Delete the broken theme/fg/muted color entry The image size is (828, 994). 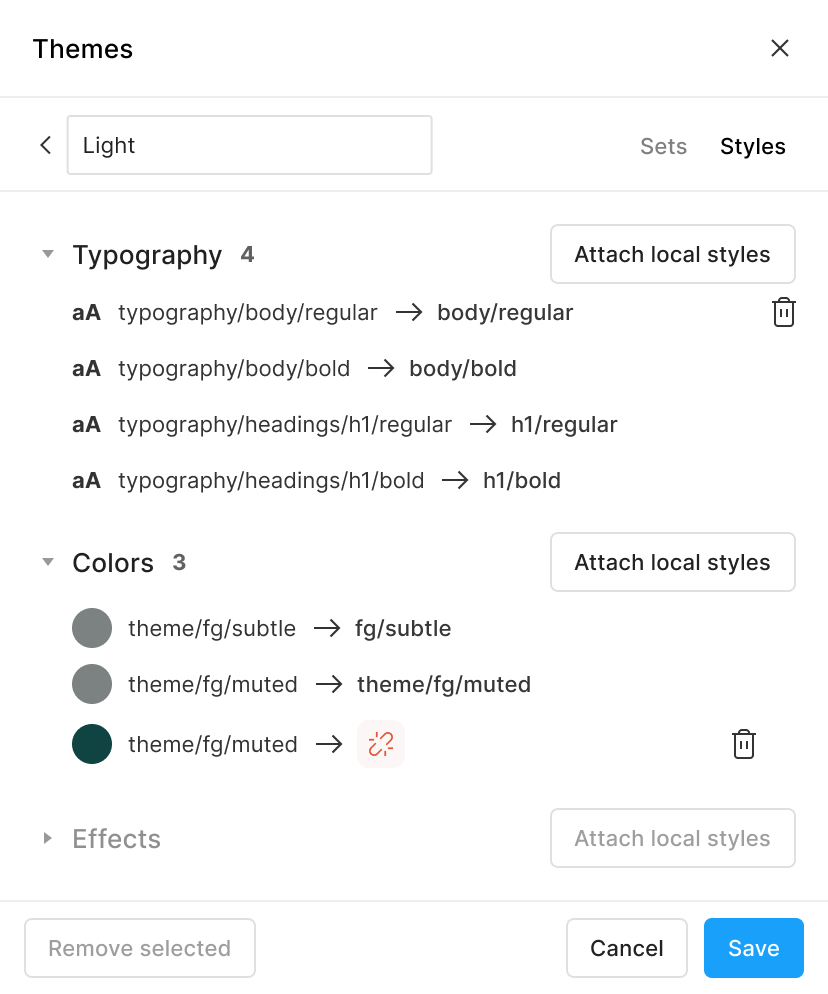(x=744, y=744)
